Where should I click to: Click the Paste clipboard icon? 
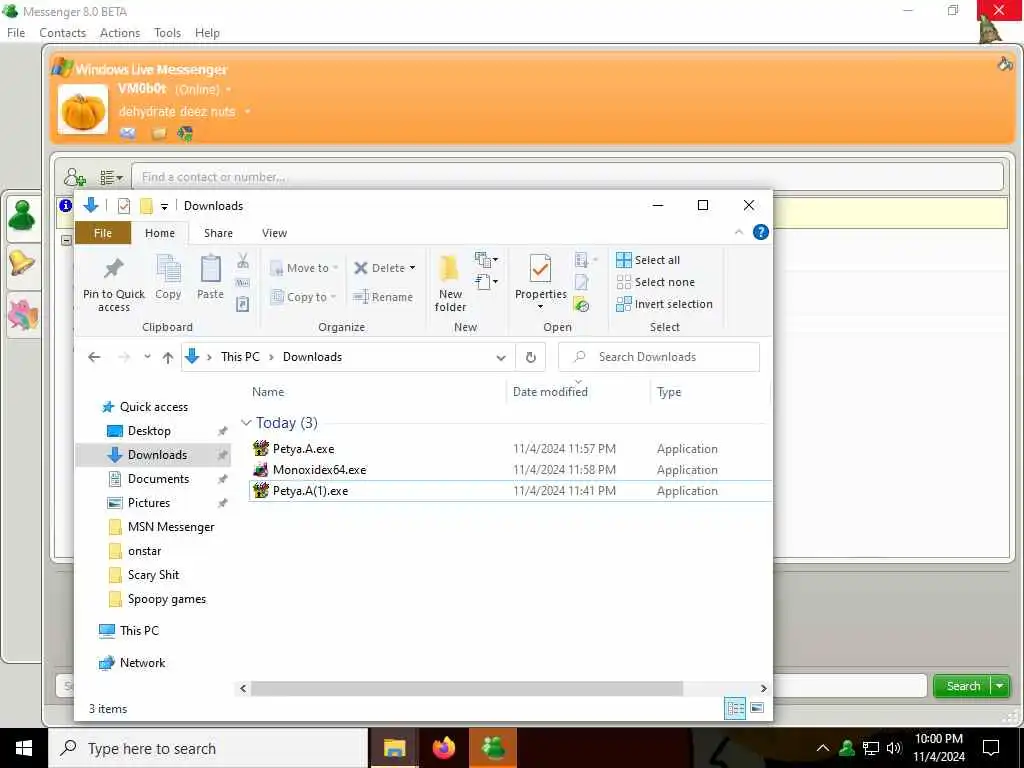pos(210,268)
